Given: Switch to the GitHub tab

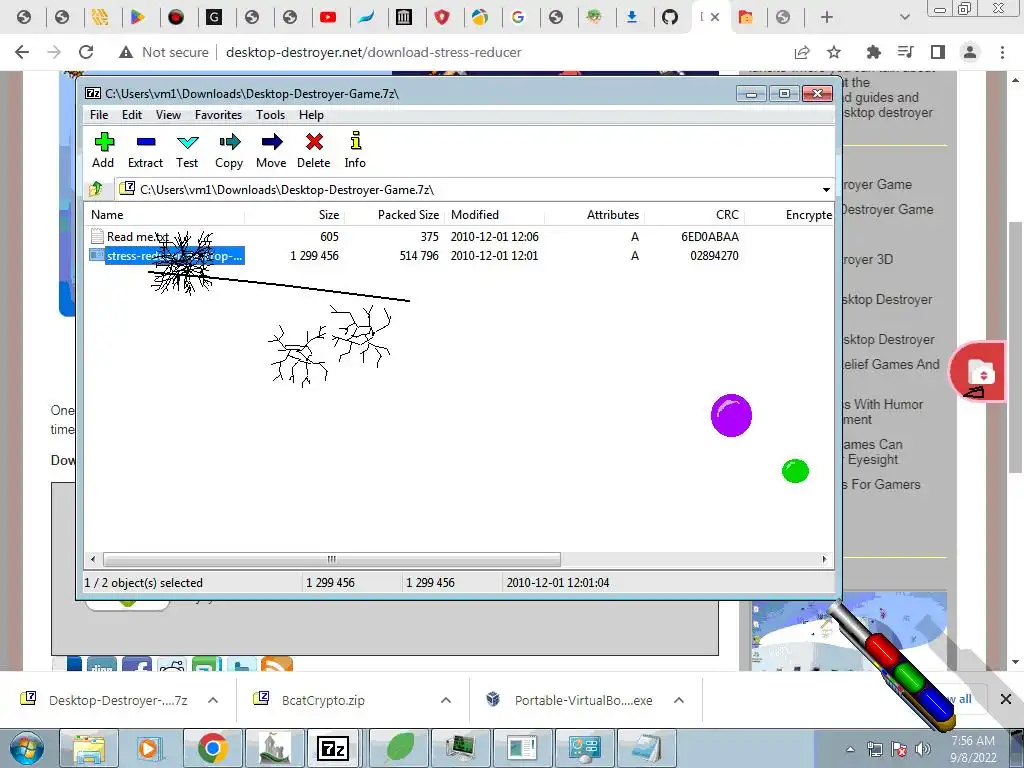Looking at the screenshot, I should pos(669,18).
